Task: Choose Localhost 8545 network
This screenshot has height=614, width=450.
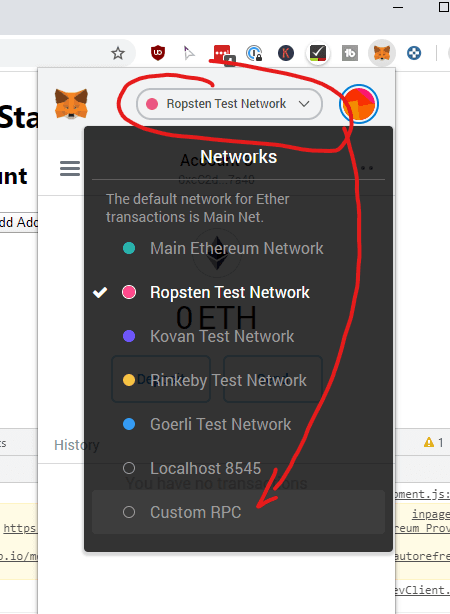Action: coord(238,468)
